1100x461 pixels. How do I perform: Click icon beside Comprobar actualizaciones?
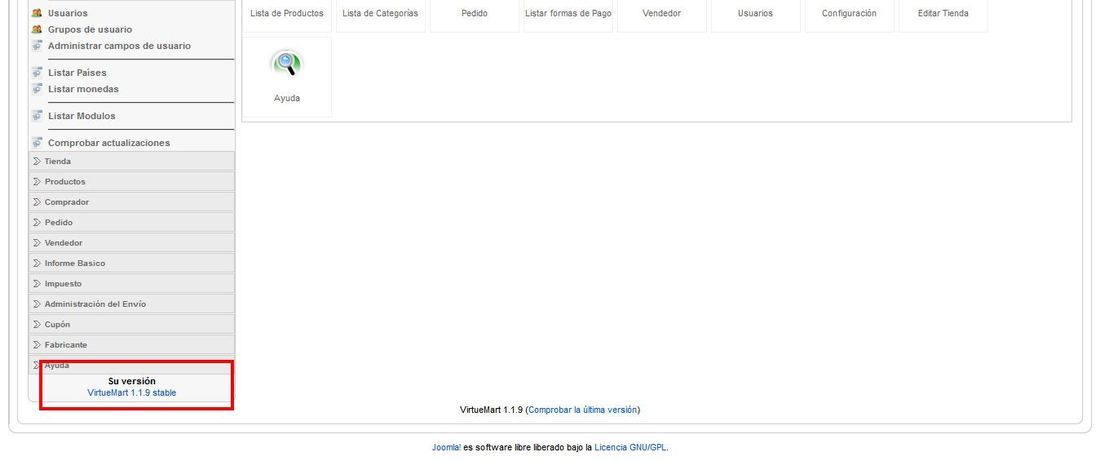(37, 142)
